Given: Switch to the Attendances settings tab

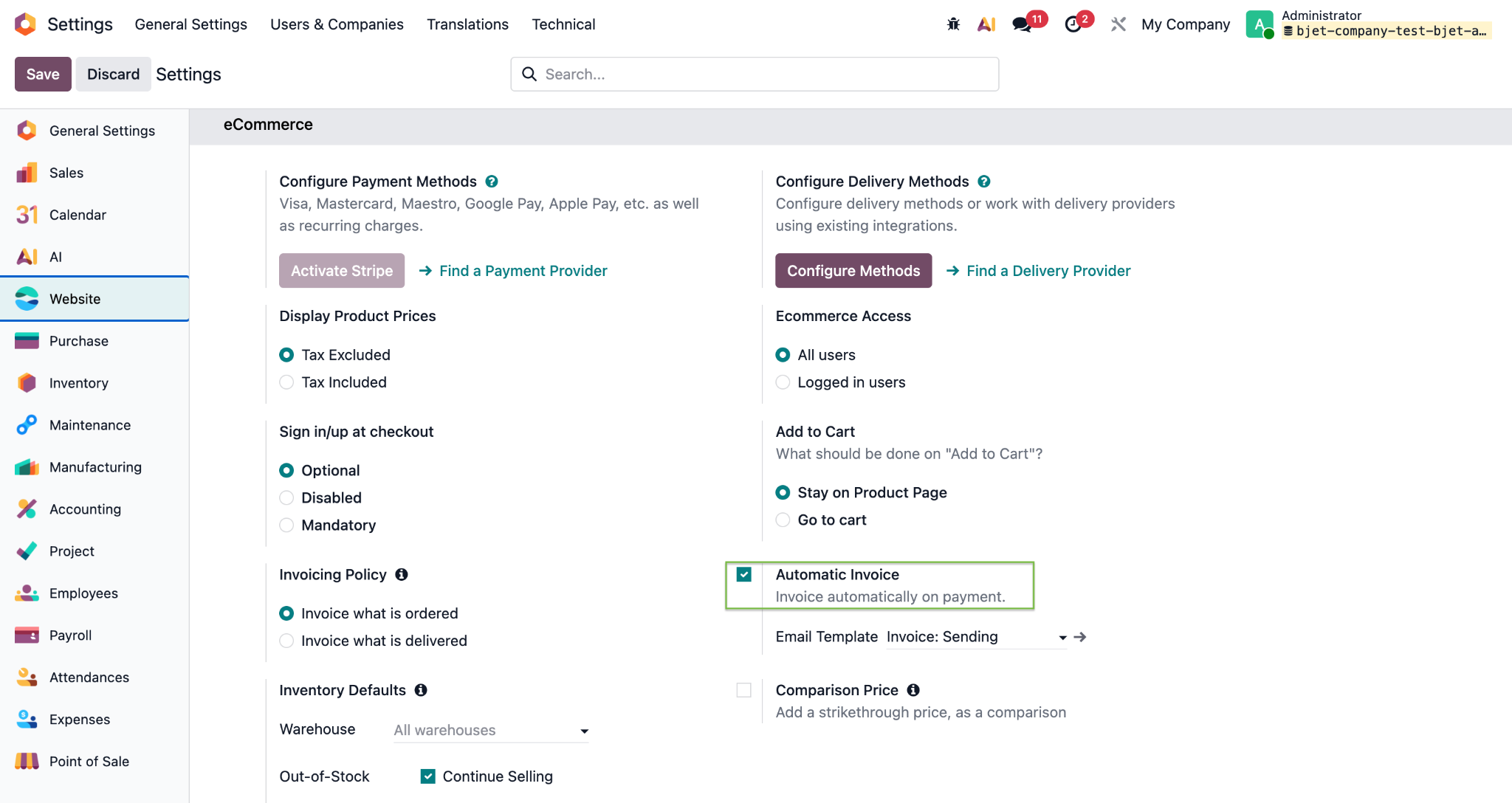Looking at the screenshot, I should 94,678.
